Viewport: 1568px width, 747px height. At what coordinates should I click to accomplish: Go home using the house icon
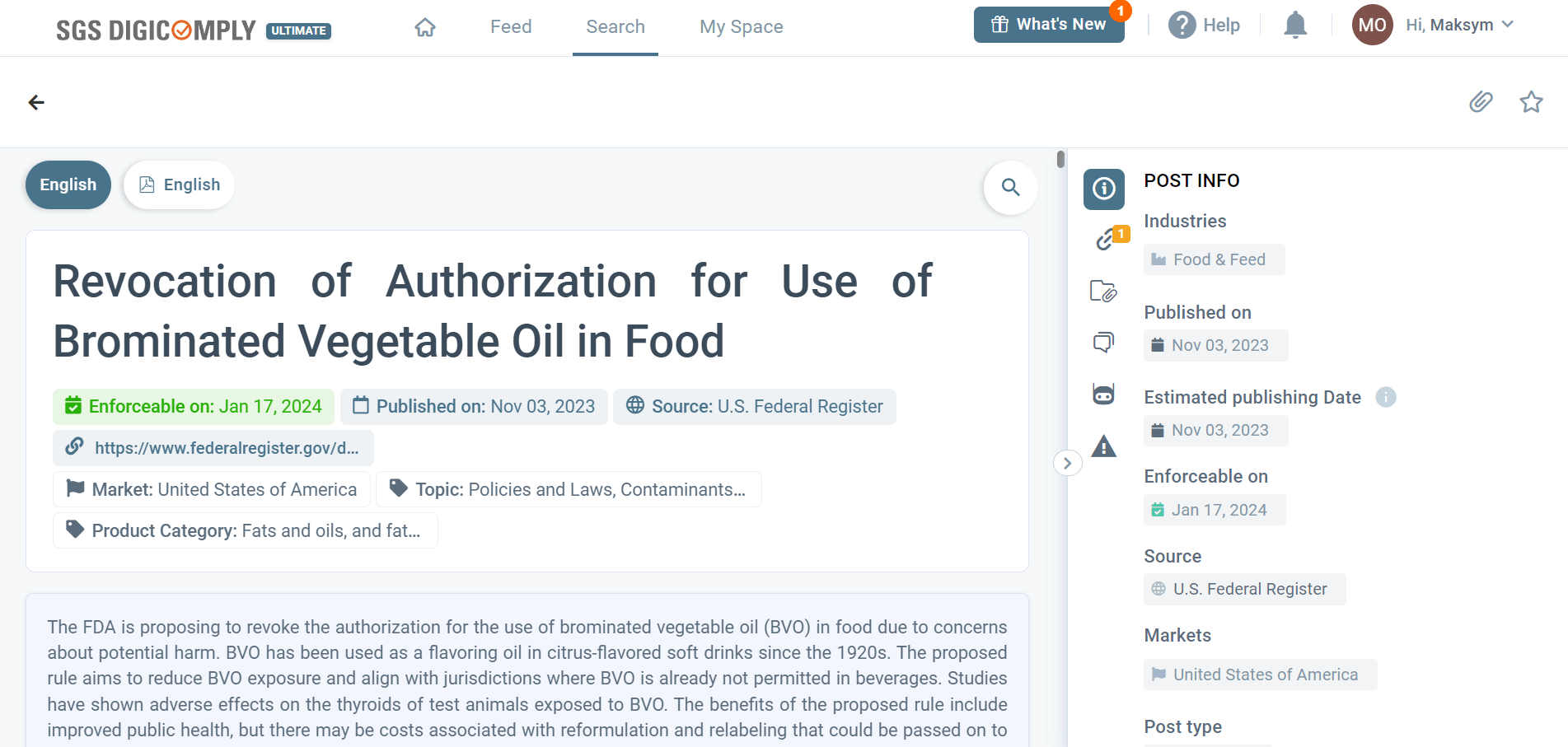[x=425, y=26]
